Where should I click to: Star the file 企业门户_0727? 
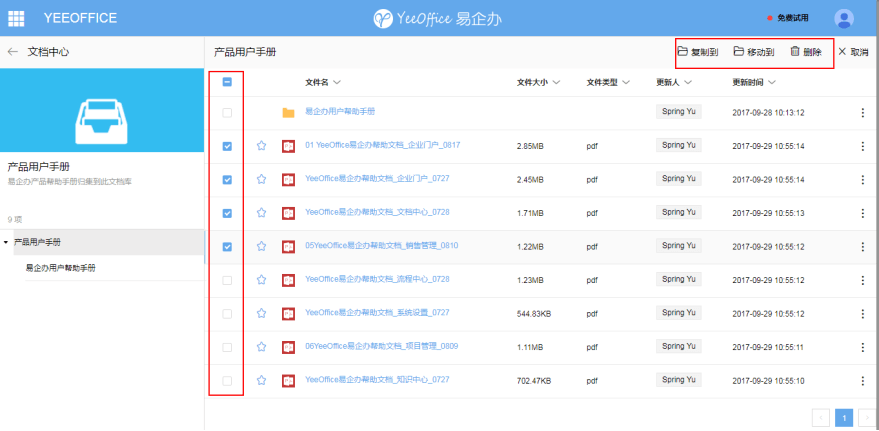pos(261,179)
